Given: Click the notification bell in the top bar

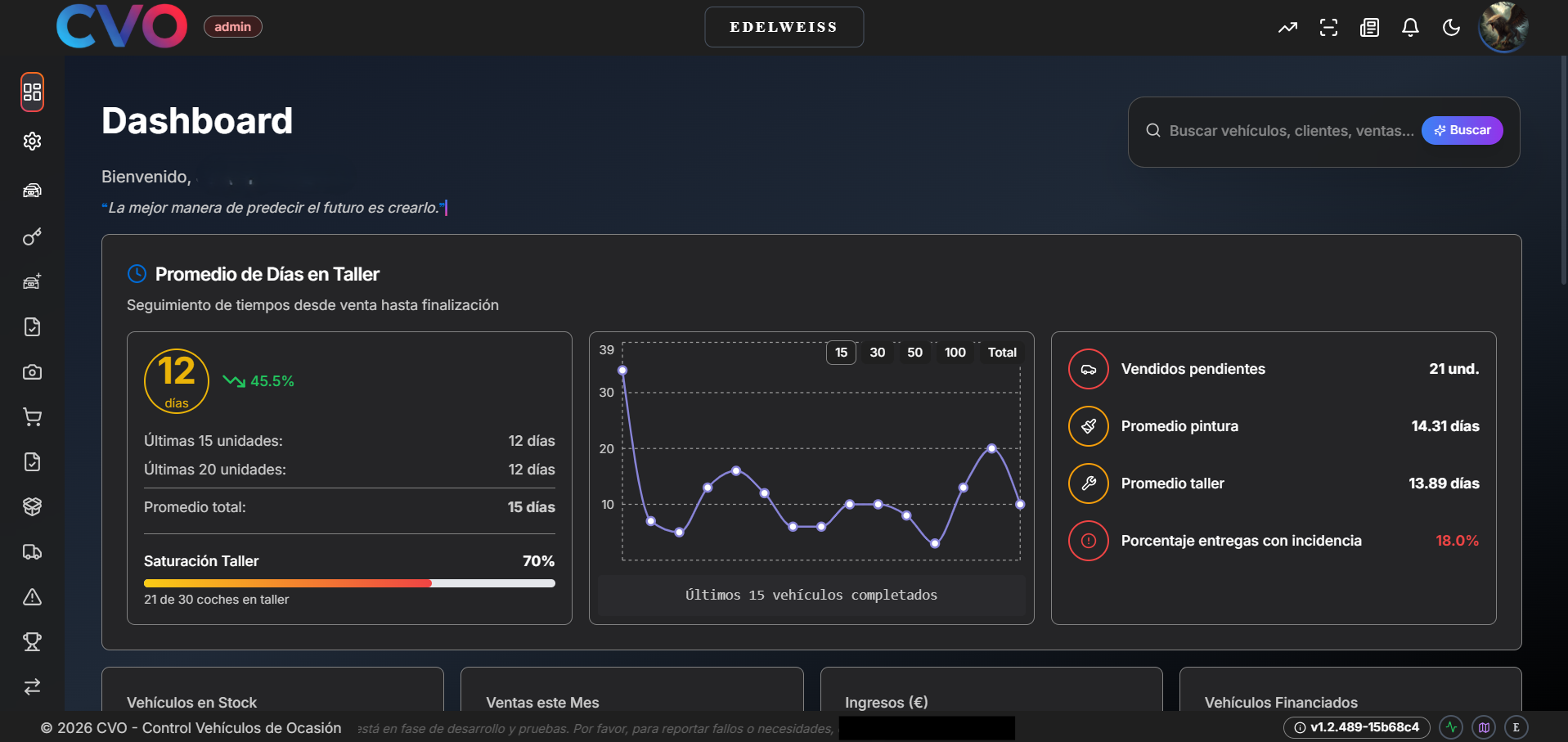Looking at the screenshot, I should pos(1410,27).
